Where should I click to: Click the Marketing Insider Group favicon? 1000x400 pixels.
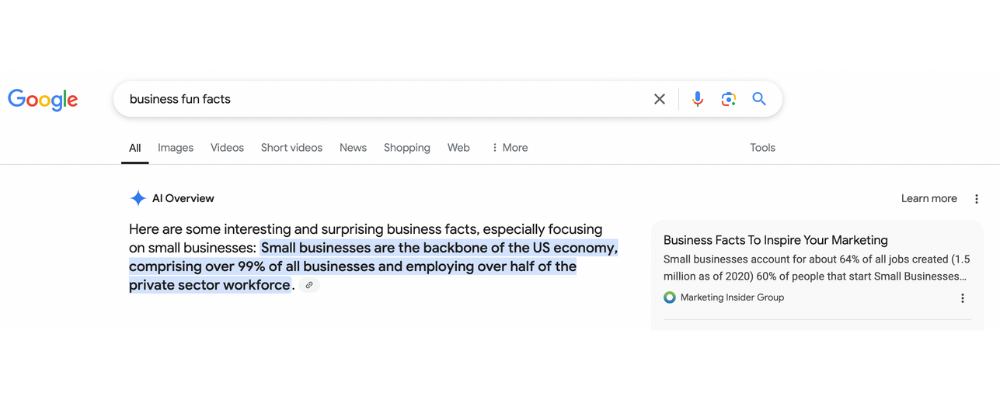[x=669, y=297]
